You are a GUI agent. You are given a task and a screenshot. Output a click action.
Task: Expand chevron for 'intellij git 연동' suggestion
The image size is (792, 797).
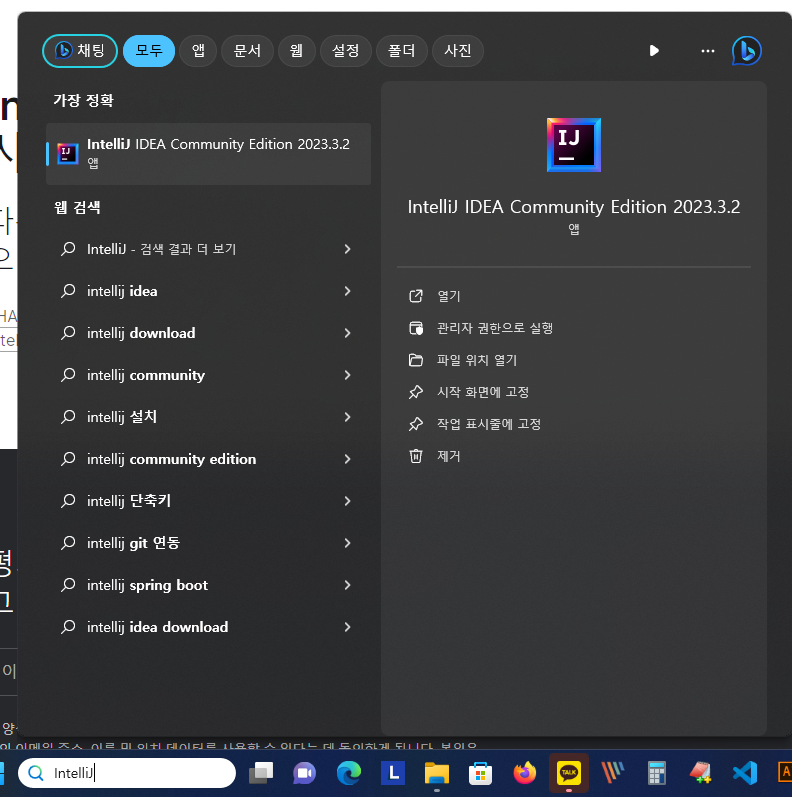pyautogui.click(x=347, y=543)
